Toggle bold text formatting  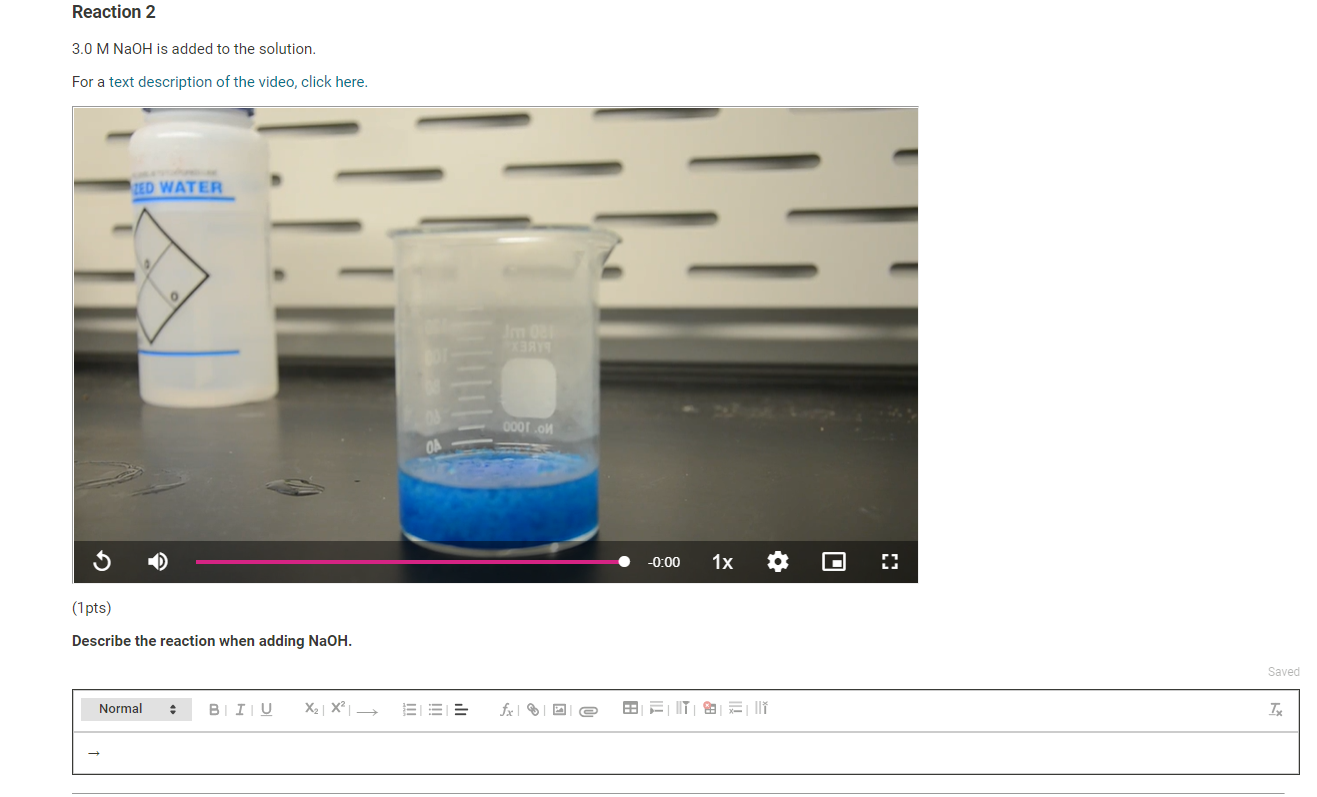213,709
